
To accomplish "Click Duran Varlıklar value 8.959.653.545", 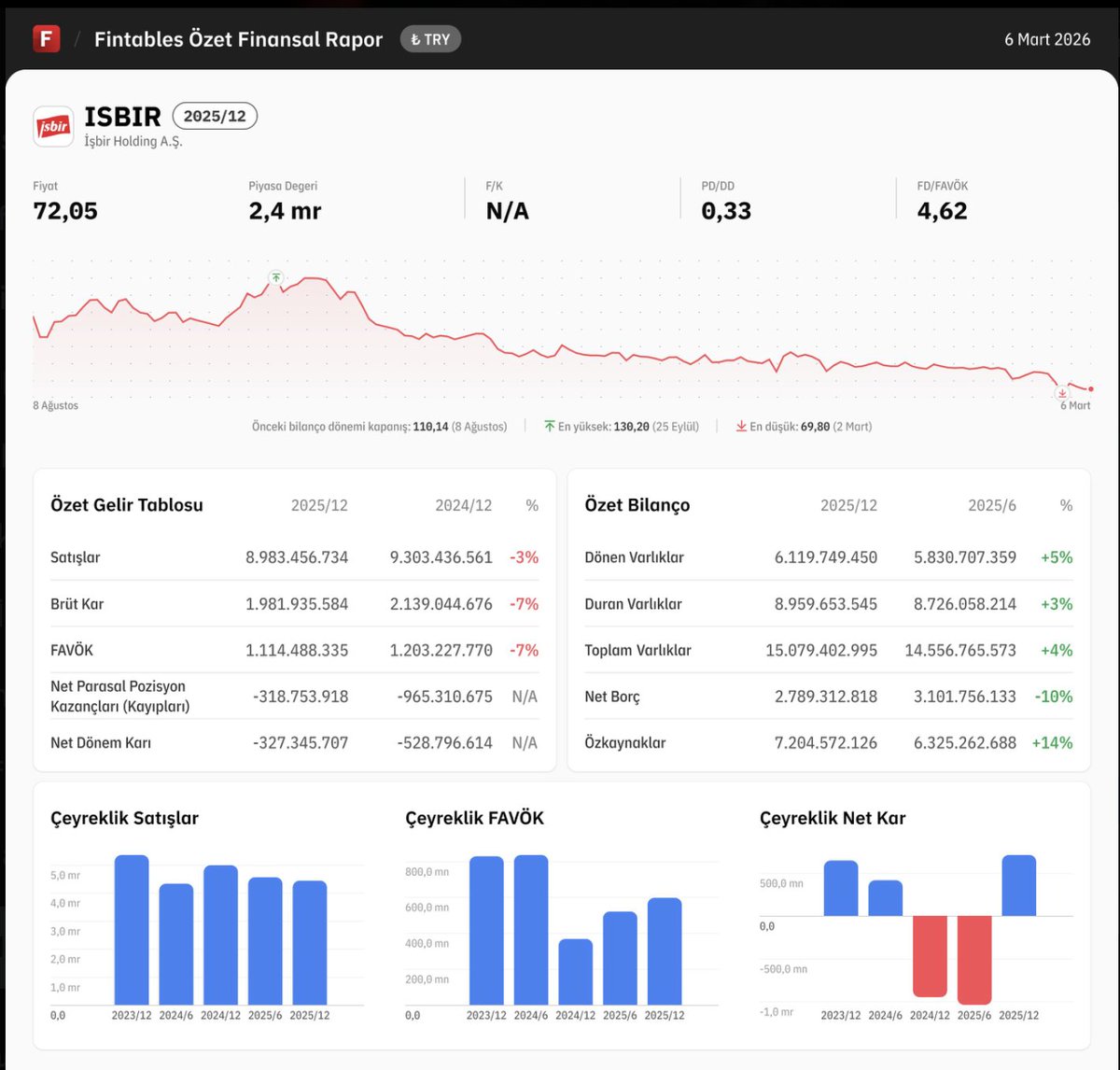I will click(826, 604).
